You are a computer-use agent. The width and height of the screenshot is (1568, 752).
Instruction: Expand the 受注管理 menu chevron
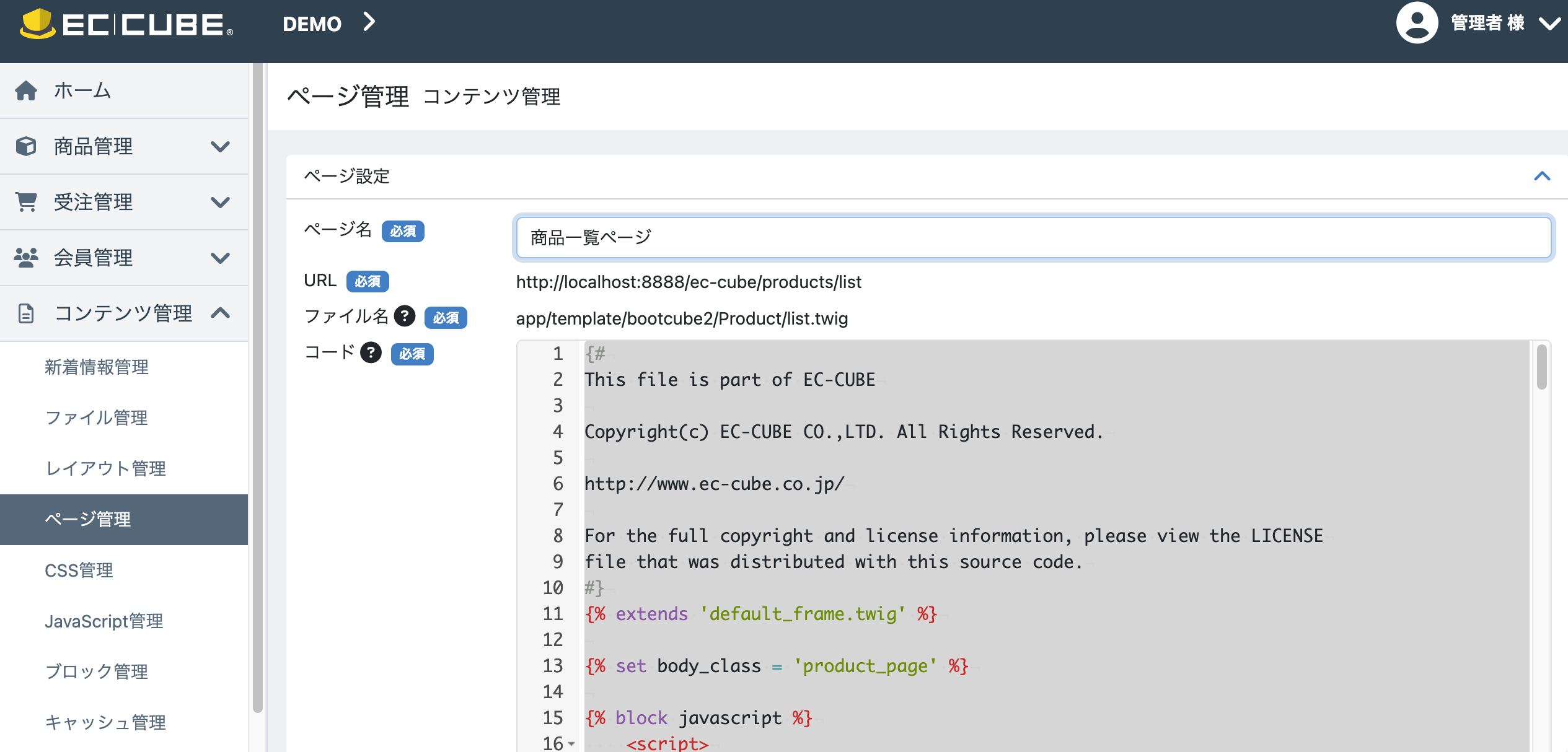[220, 203]
